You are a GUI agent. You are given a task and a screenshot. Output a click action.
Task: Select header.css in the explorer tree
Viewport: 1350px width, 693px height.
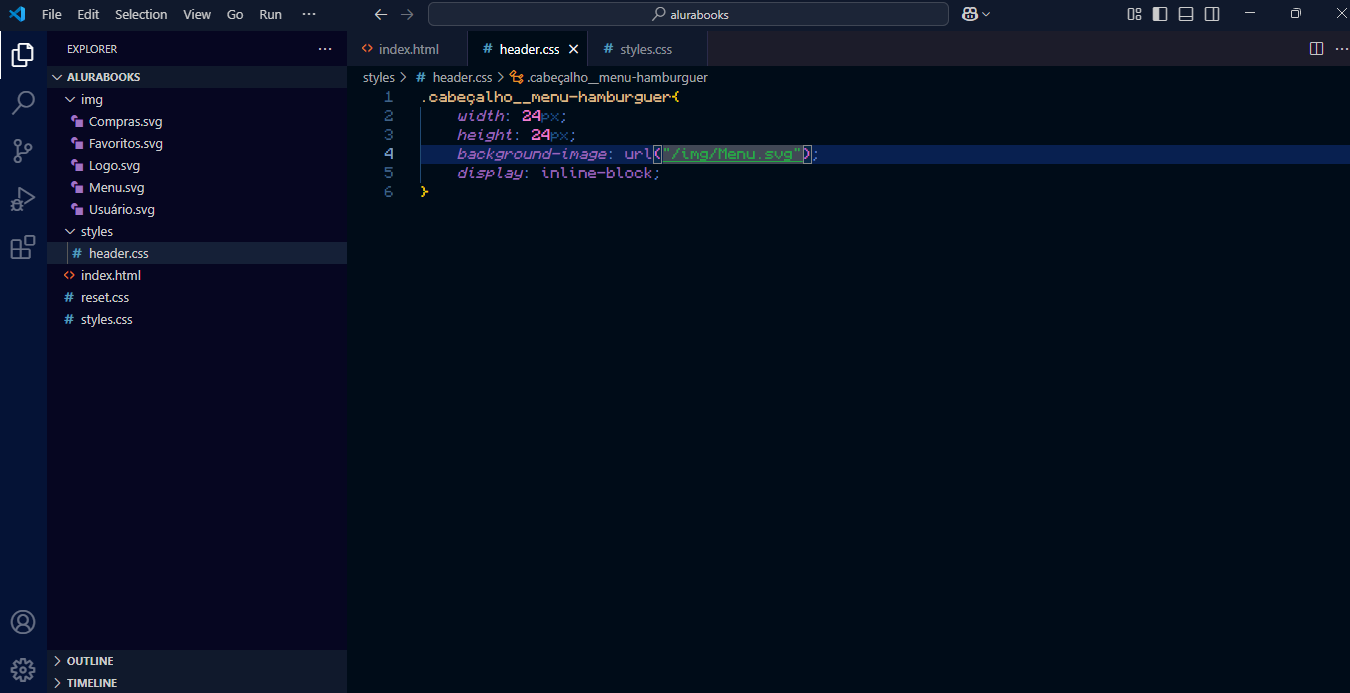(x=197, y=253)
